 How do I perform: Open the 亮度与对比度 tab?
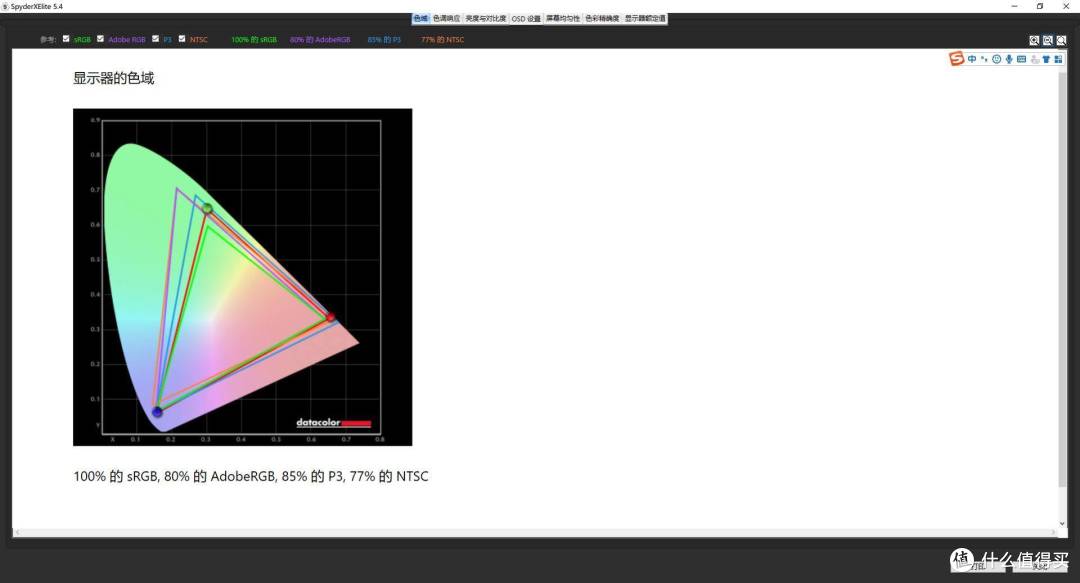coord(486,19)
